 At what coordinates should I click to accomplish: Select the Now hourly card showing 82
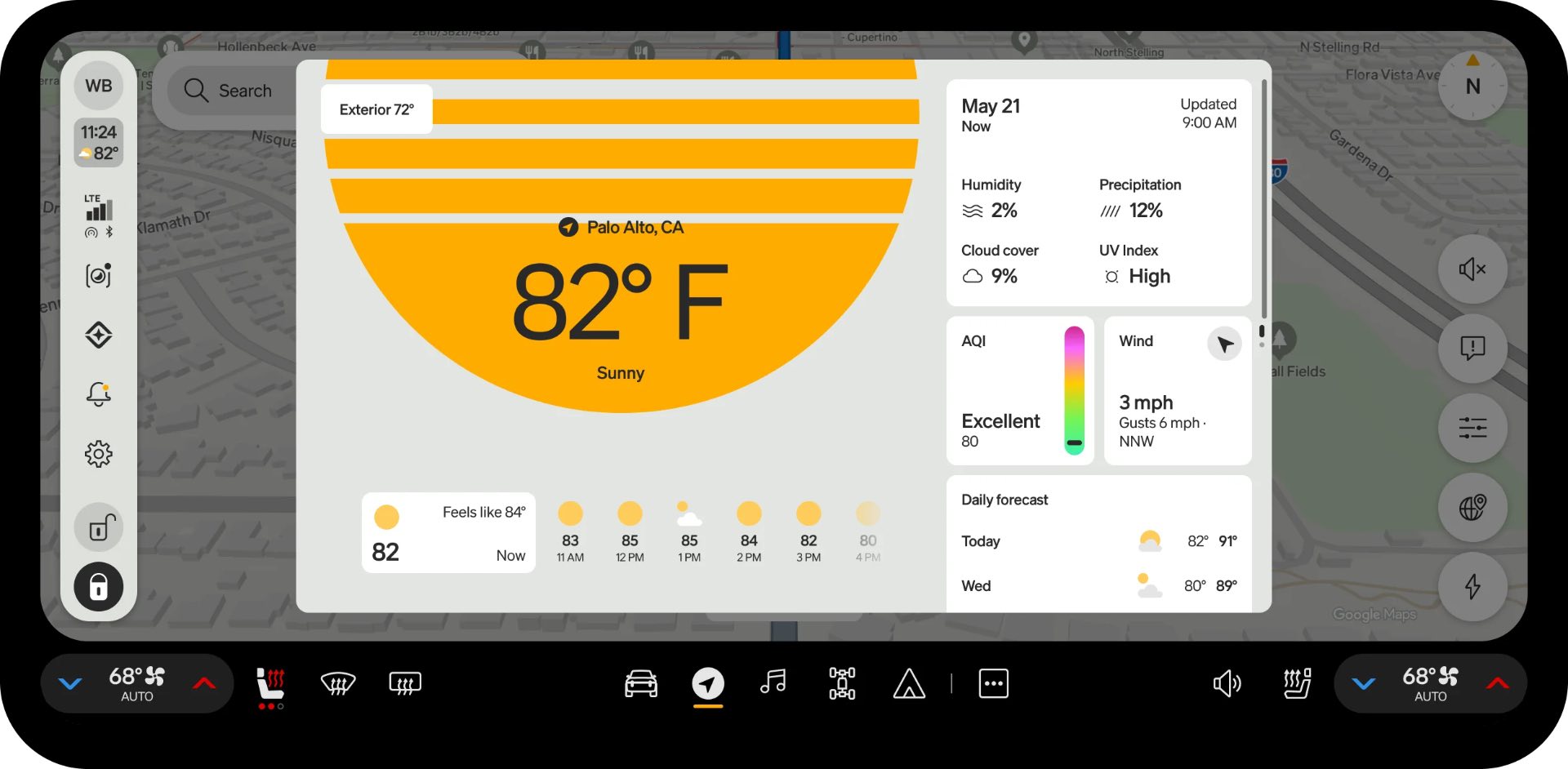tap(448, 532)
